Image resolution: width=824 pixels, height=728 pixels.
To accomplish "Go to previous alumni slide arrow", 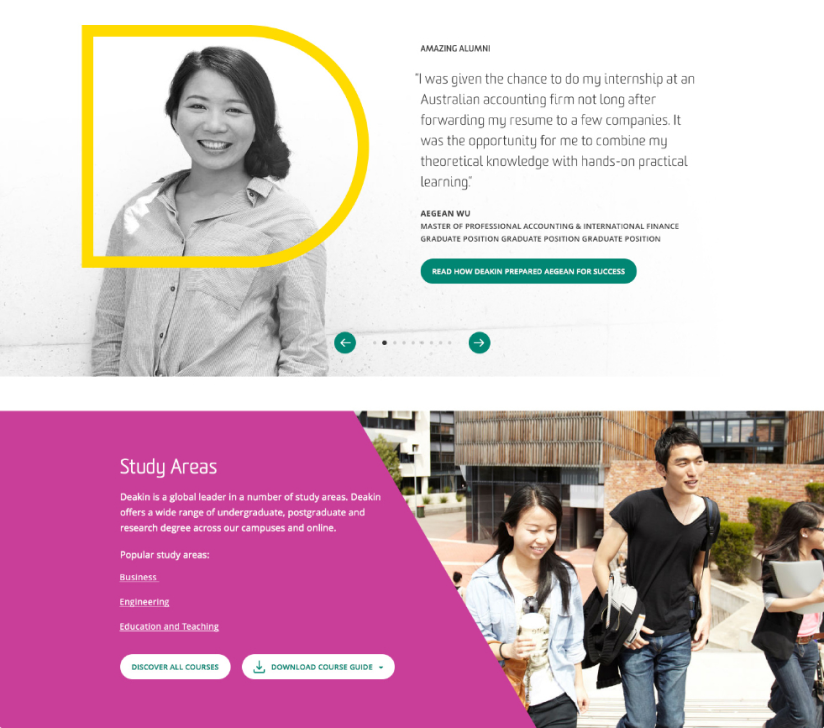I will point(345,343).
